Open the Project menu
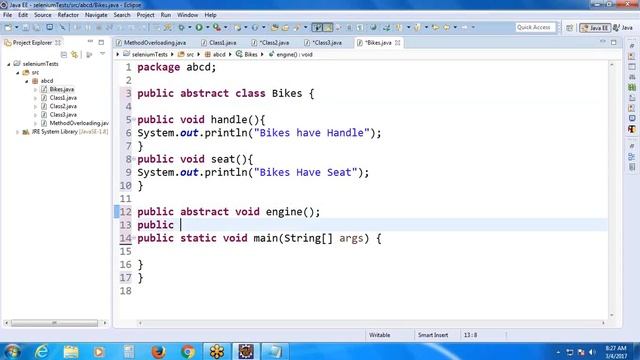The width and height of the screenshot is (640, 360). (145, 15)
